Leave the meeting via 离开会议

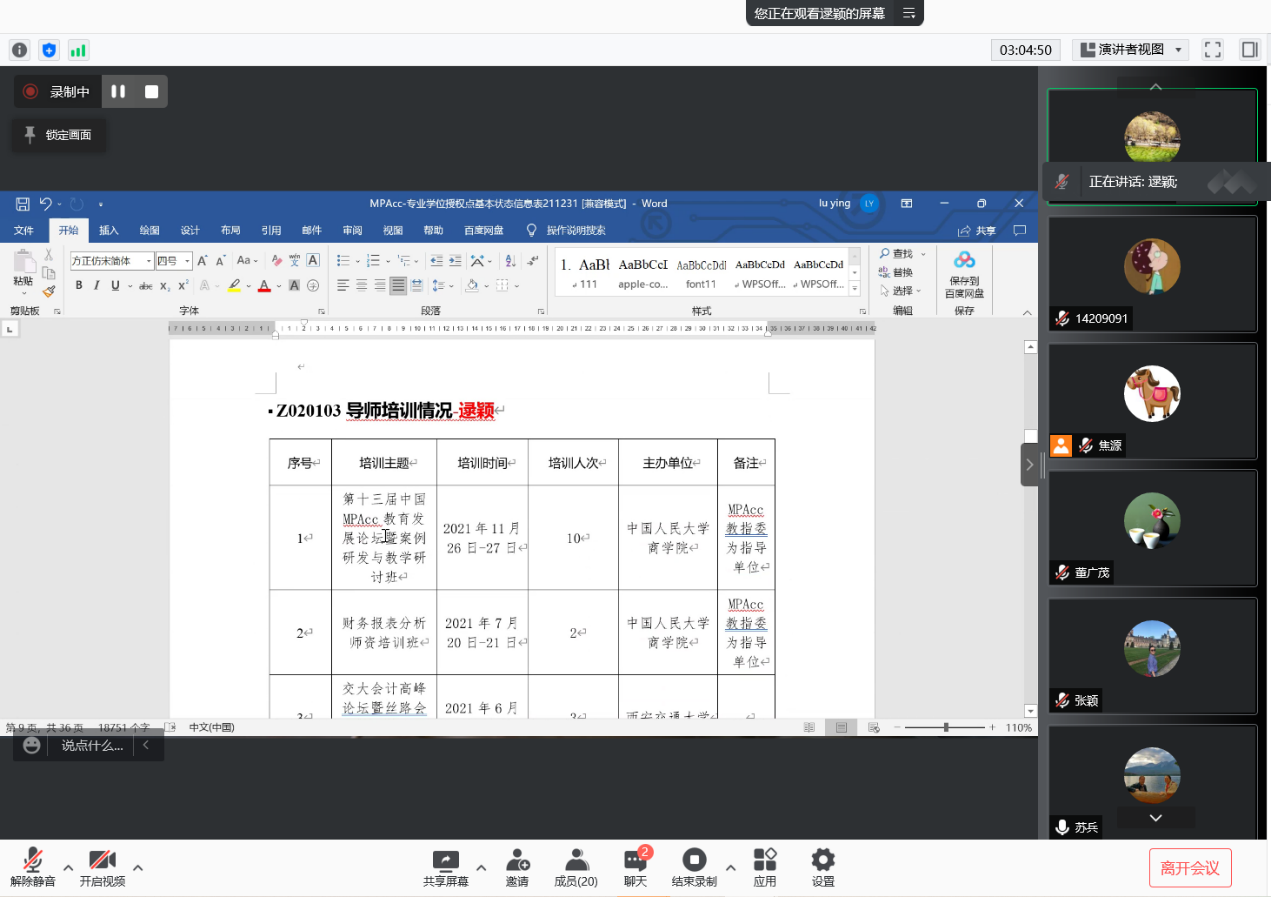pyautogui.click(x=1190, y=867)
